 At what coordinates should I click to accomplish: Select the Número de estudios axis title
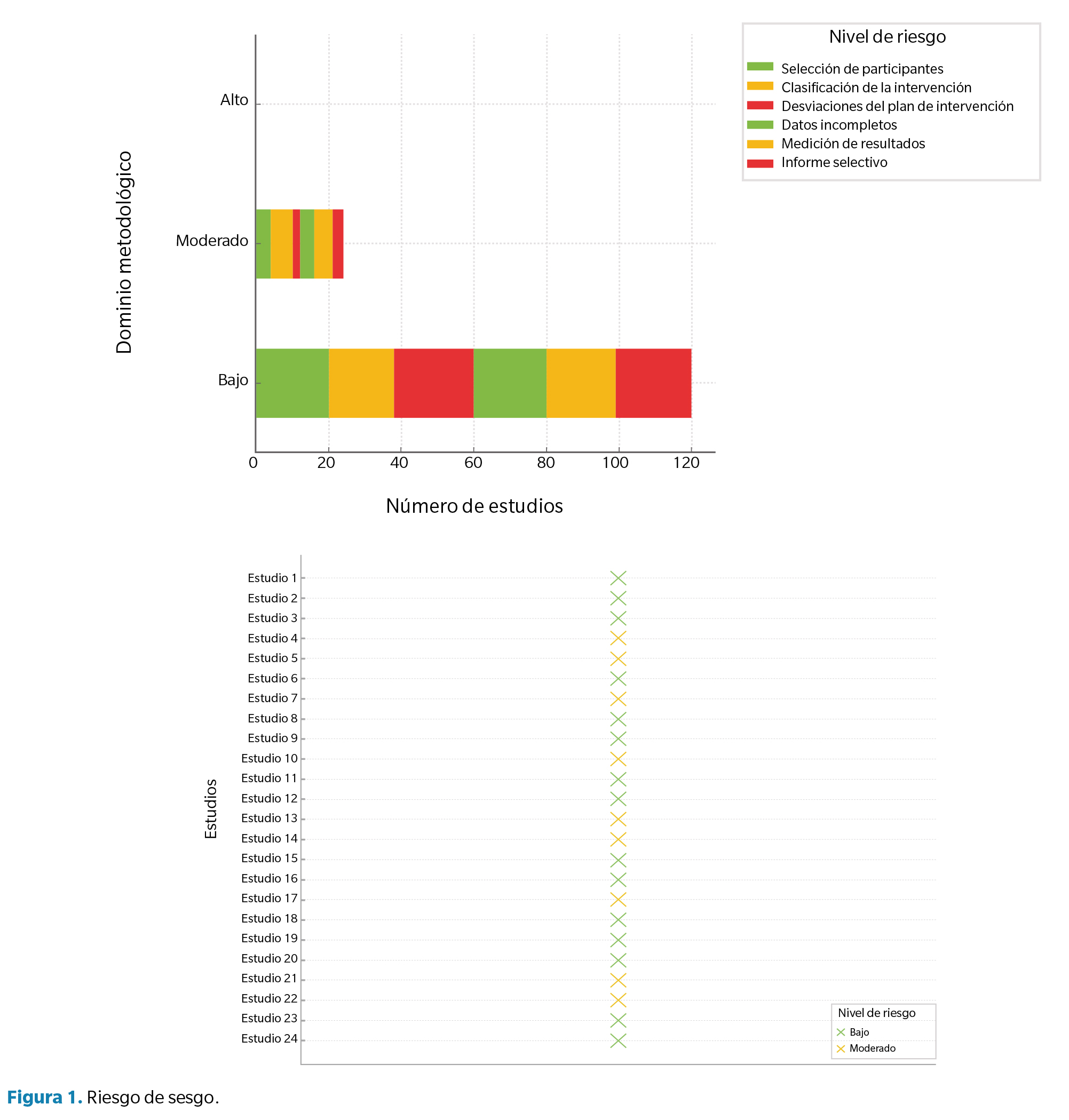coord(474,506)
